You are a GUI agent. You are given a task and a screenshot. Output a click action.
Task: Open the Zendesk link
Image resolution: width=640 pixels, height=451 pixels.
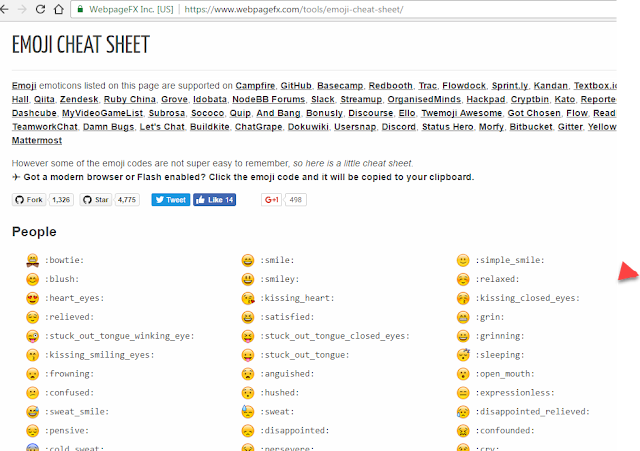pyautogui.click(x=79, y=99)
